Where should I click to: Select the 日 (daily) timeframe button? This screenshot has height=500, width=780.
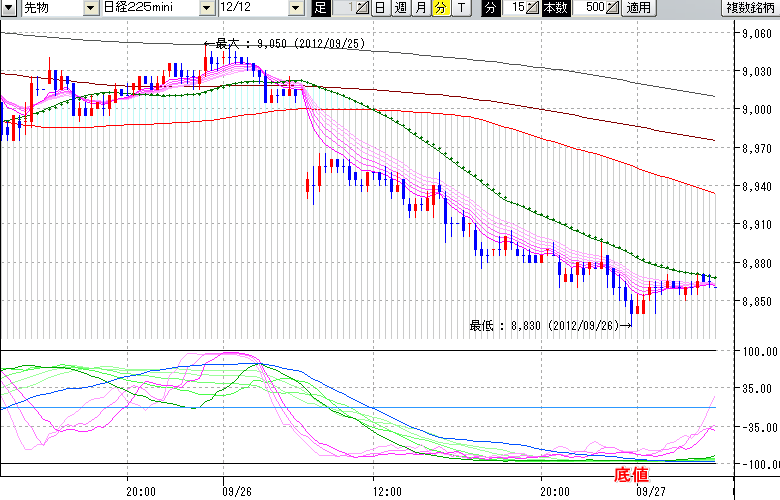(381, 8)
